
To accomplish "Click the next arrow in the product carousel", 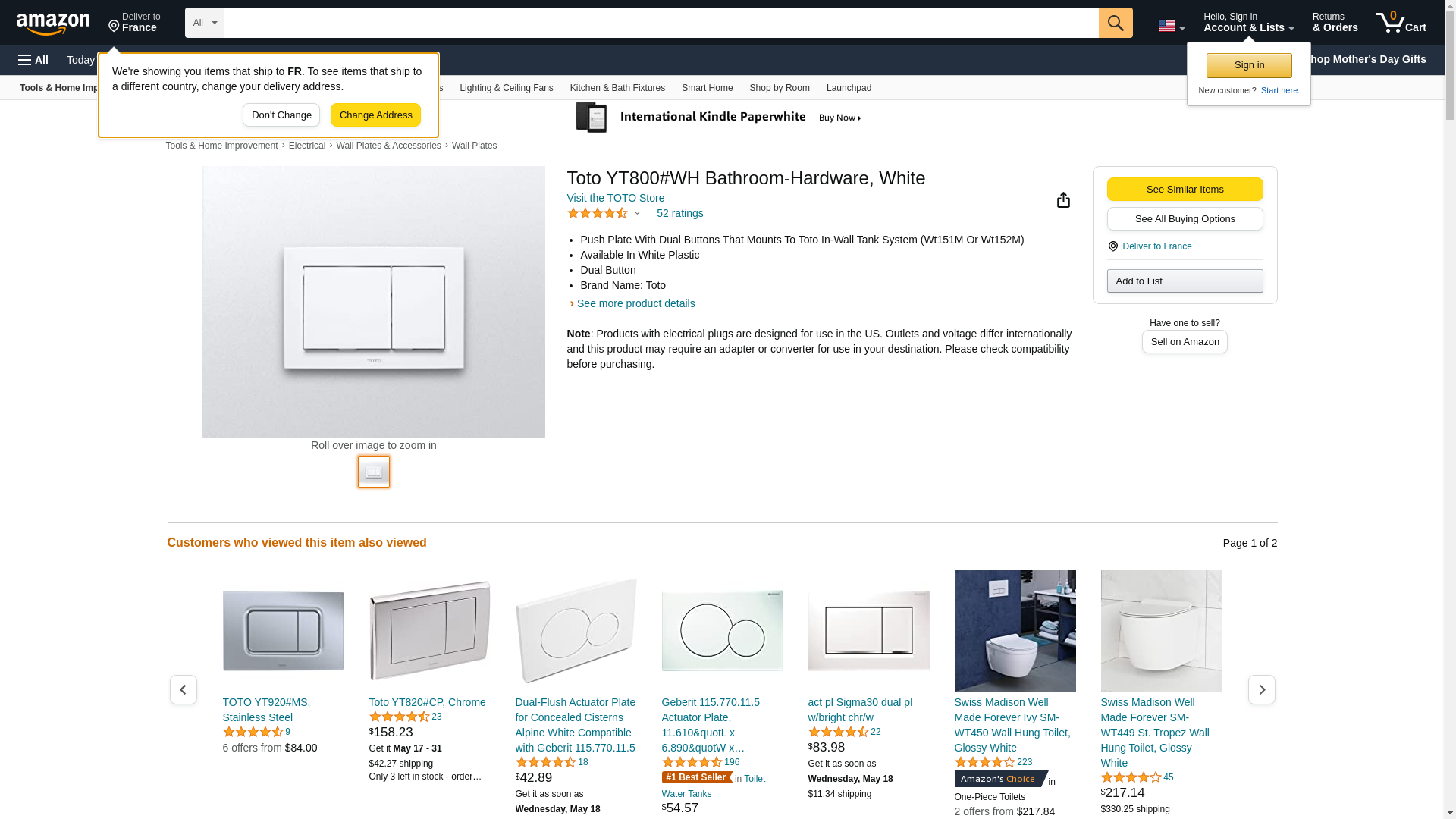I will coord(1262,689).
